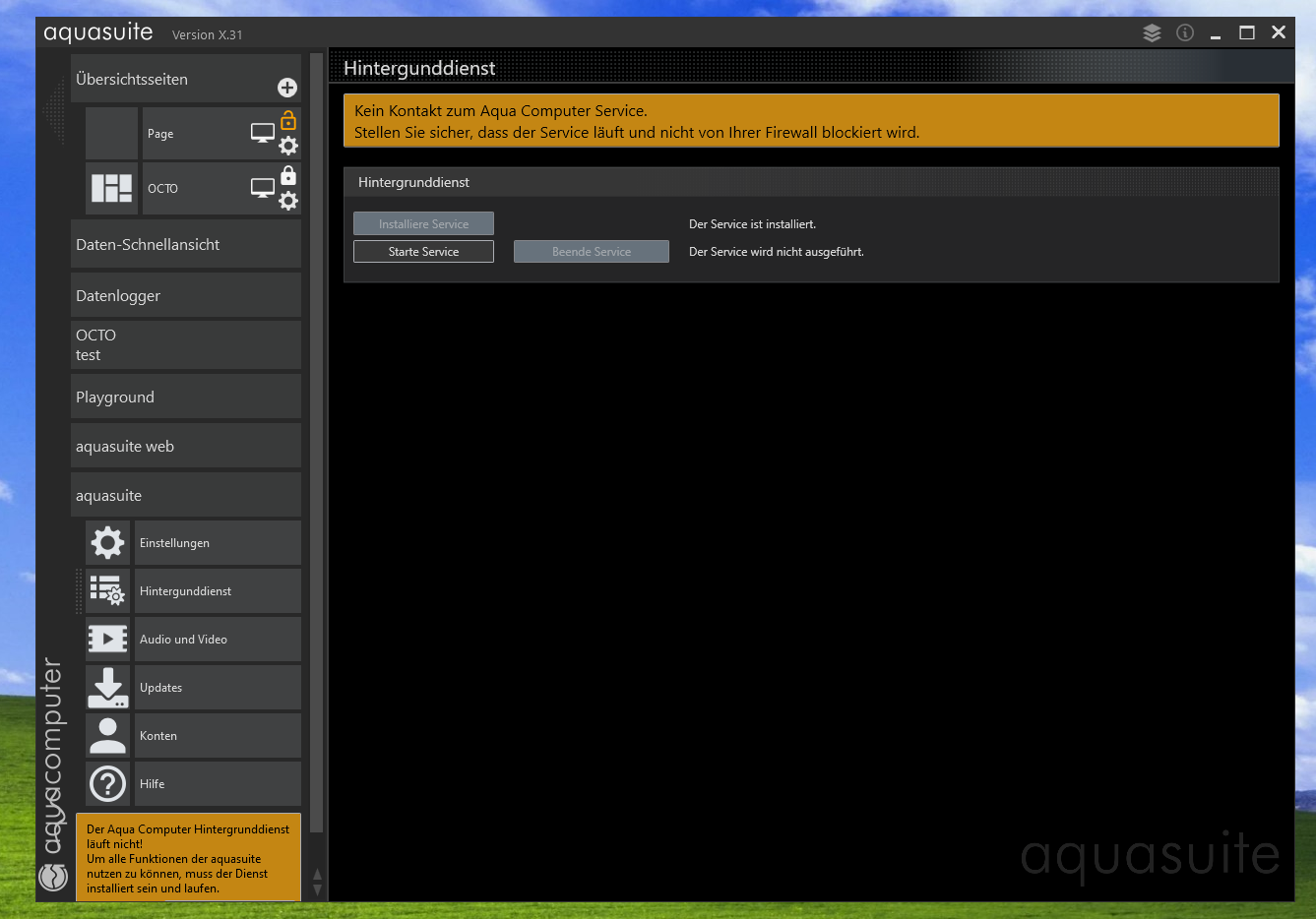
Task: Click the Installiere Service button
Action: [x=423, y=224]
